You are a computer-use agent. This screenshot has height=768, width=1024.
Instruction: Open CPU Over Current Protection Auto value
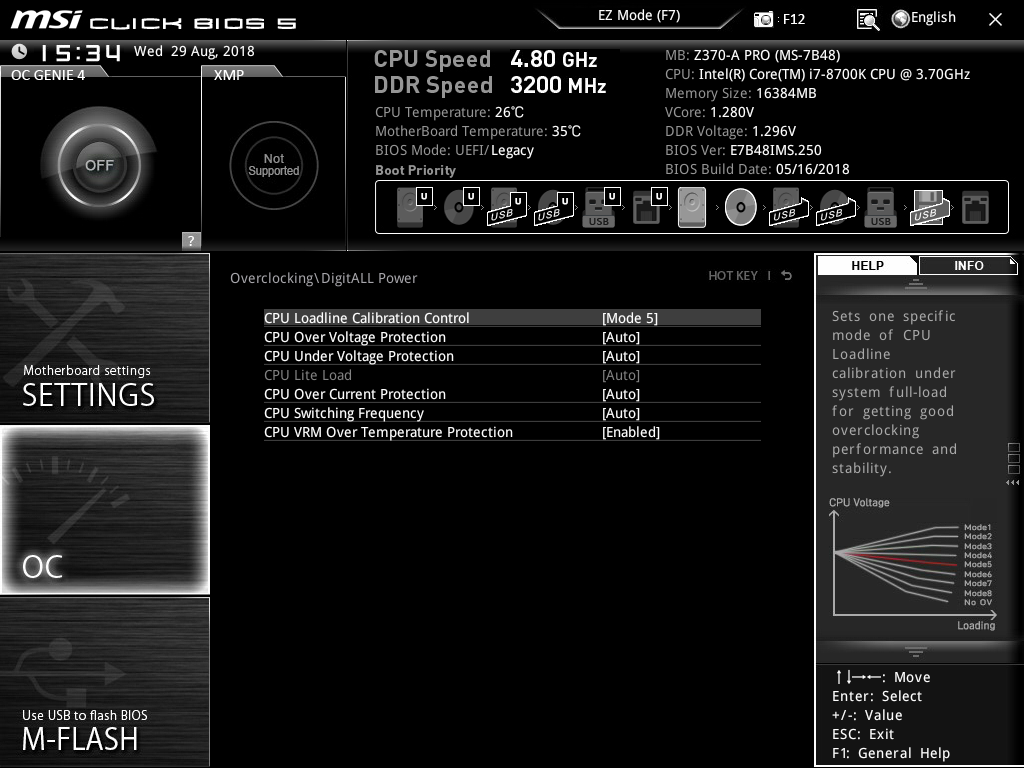(x=620, y=394)
